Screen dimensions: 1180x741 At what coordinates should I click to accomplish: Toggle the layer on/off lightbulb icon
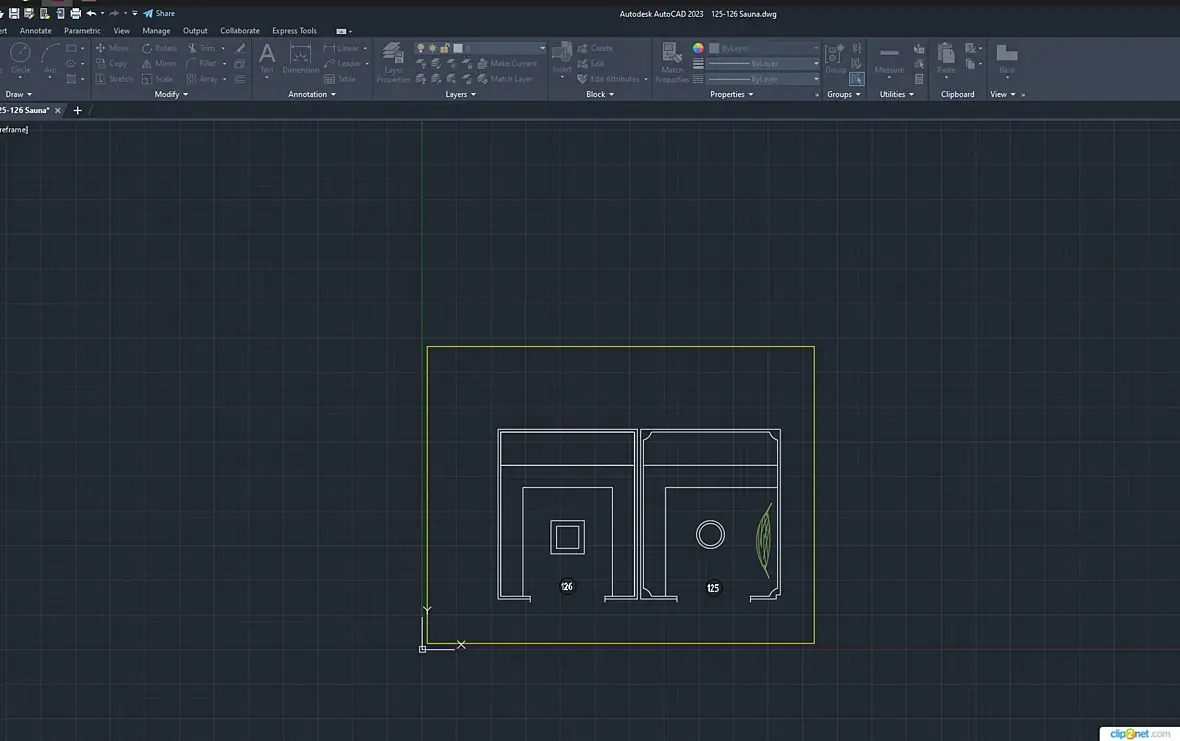click(421, 48)
